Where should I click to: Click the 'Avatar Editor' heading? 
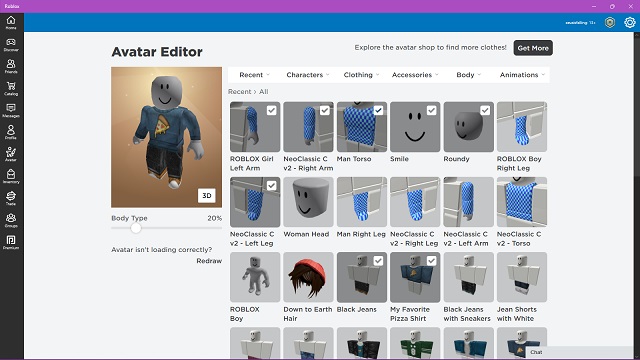tap(157, 52)
